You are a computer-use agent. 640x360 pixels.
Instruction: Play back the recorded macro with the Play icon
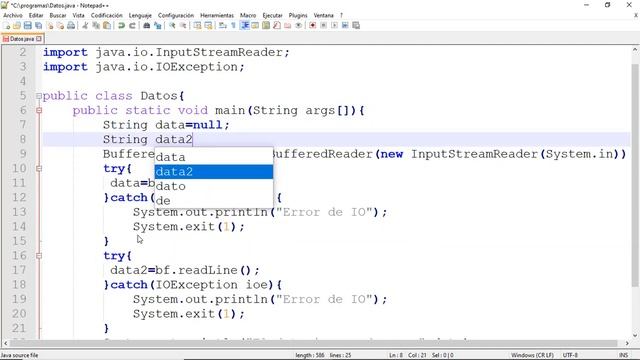click(334, 25)
